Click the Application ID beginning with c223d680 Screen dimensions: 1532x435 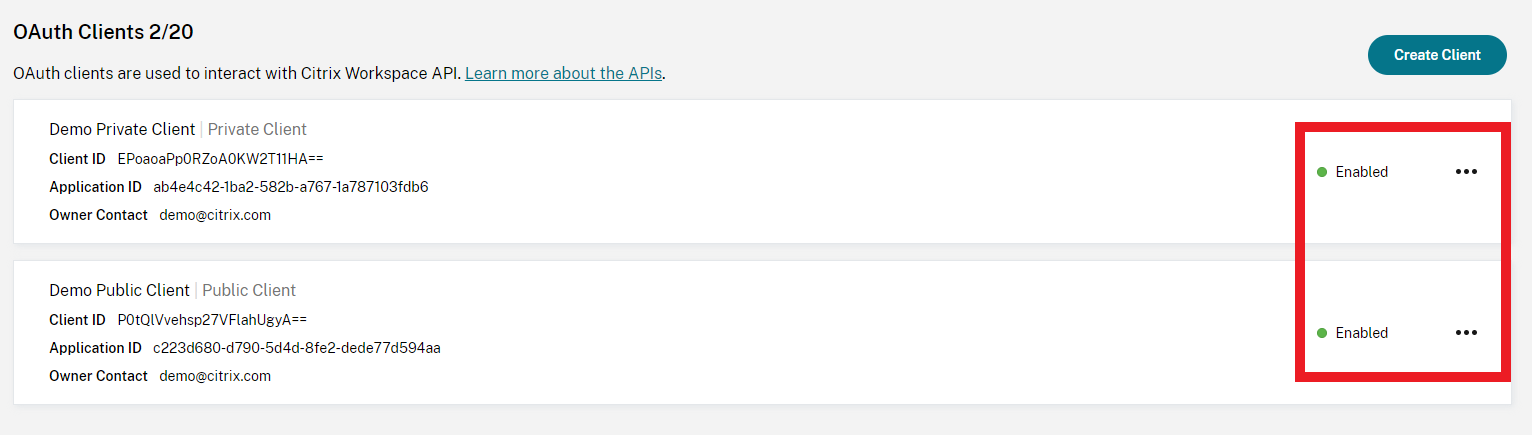[296, 348]
